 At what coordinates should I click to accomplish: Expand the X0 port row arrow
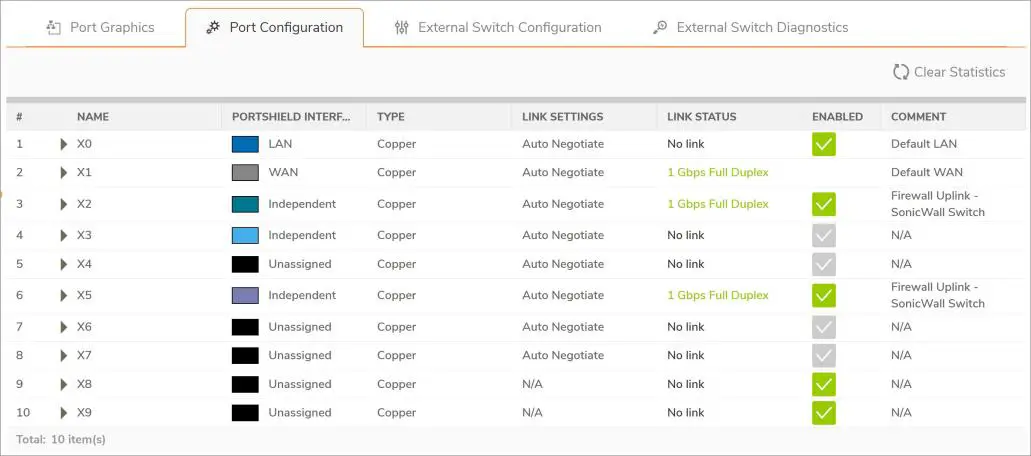[x=64, y=144]
